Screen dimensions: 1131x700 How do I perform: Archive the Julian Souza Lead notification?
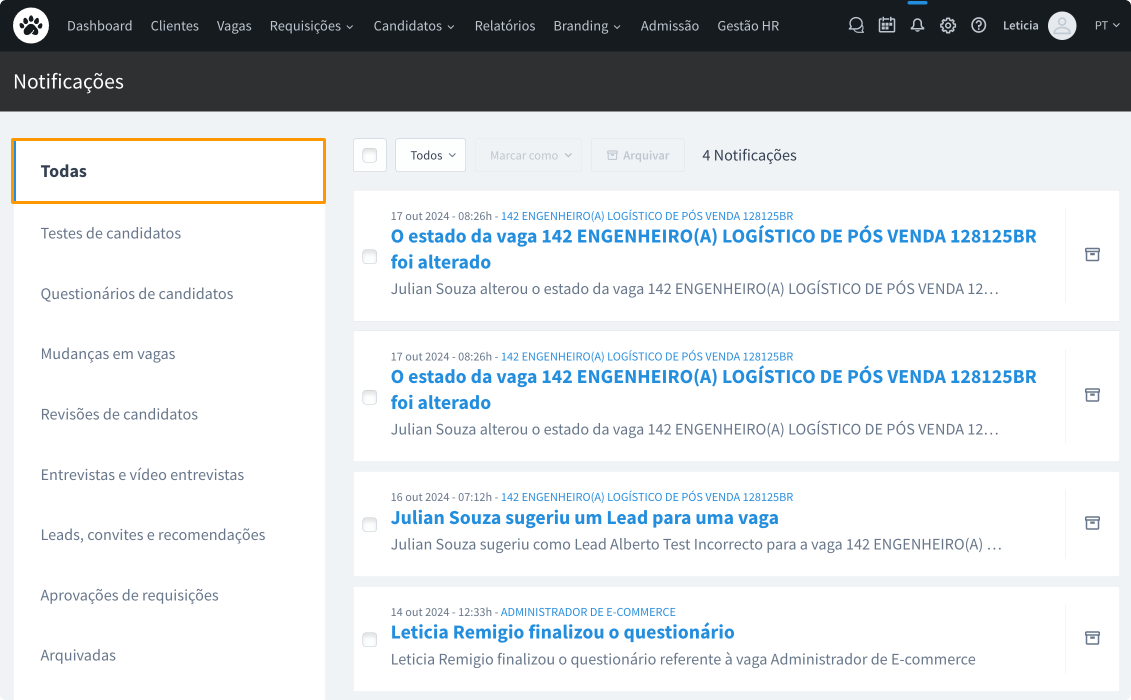(1092, 523)
